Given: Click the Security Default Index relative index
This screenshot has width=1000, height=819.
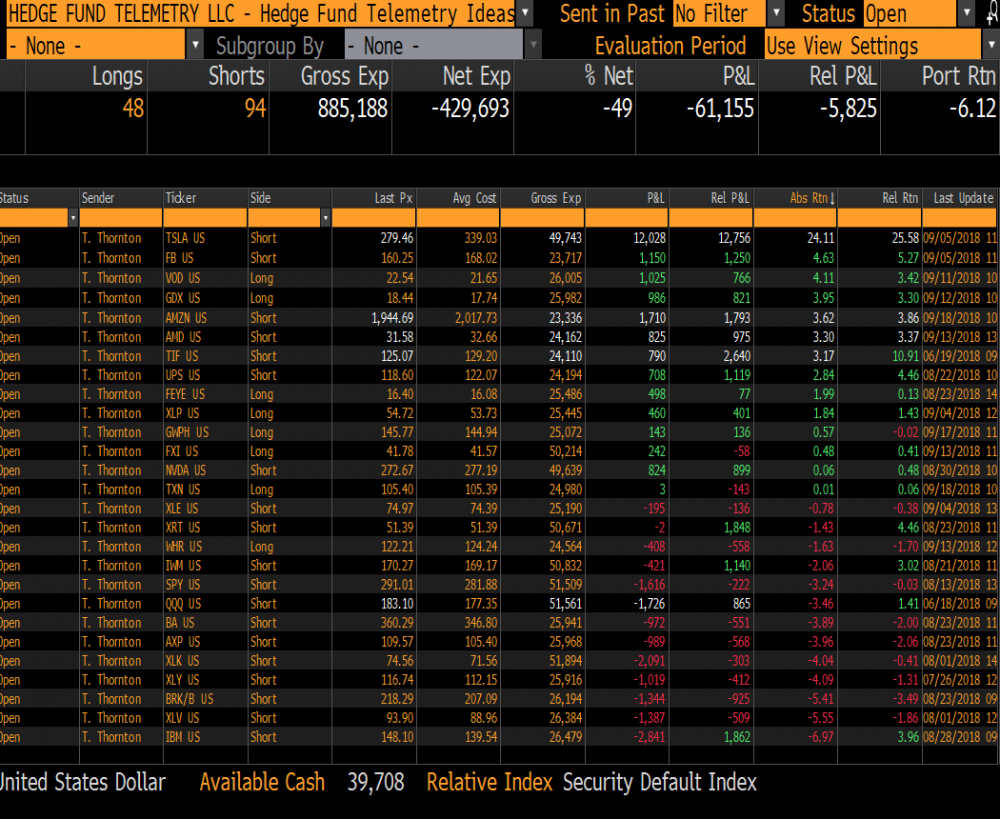Looking at the screenshot, I should click(659, 782).
